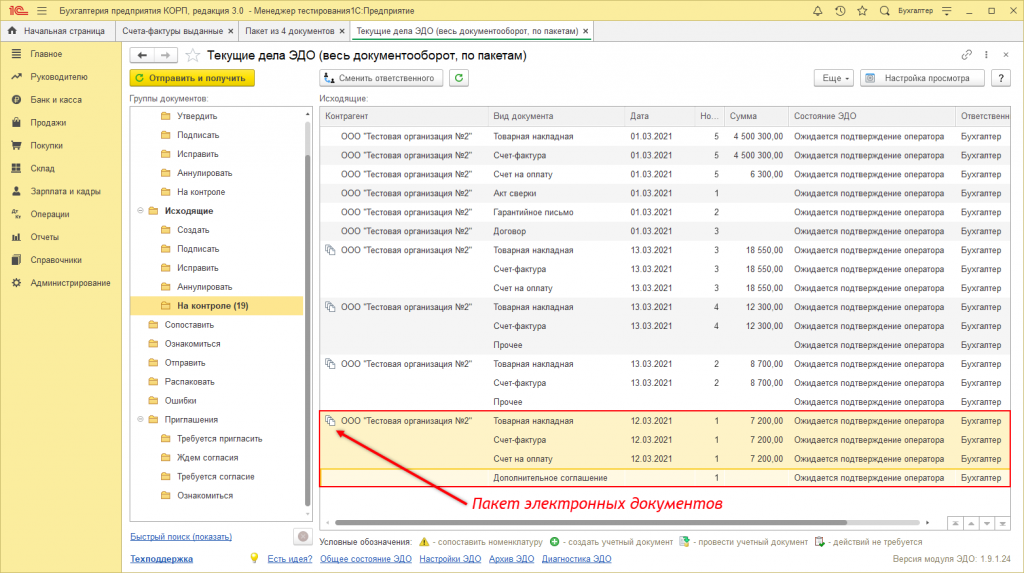Add current page to favorites star
The height and width of the screenshot is (573, 1024).
tap(193, 55)
